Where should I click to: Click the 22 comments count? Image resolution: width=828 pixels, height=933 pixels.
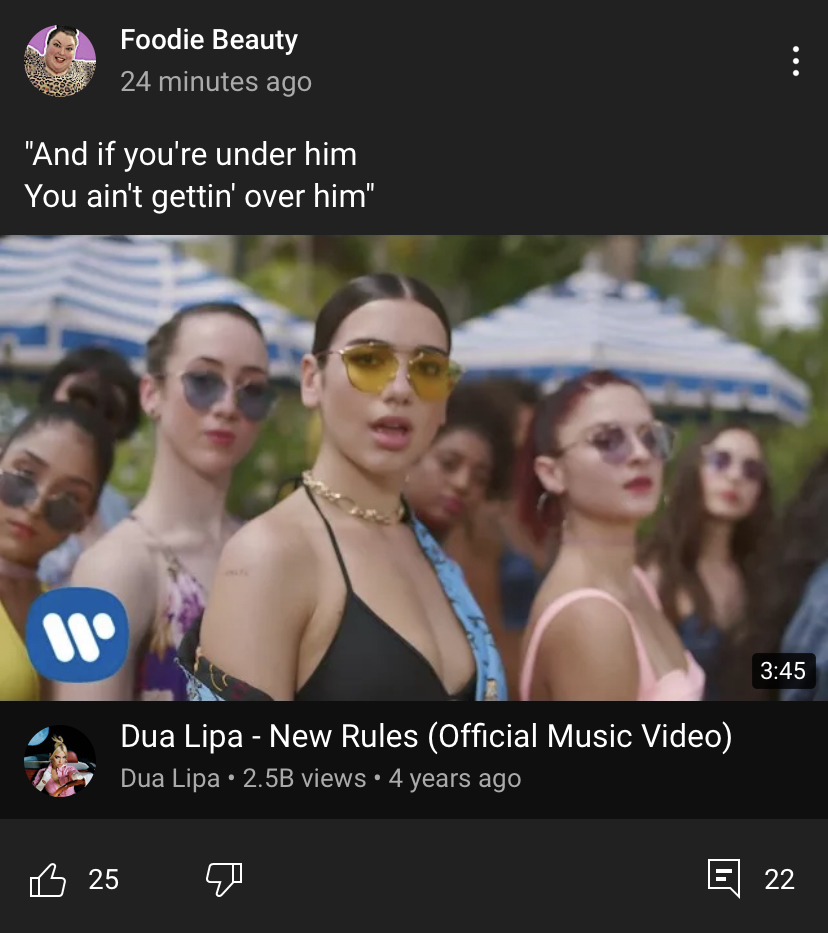coord(779,879)
